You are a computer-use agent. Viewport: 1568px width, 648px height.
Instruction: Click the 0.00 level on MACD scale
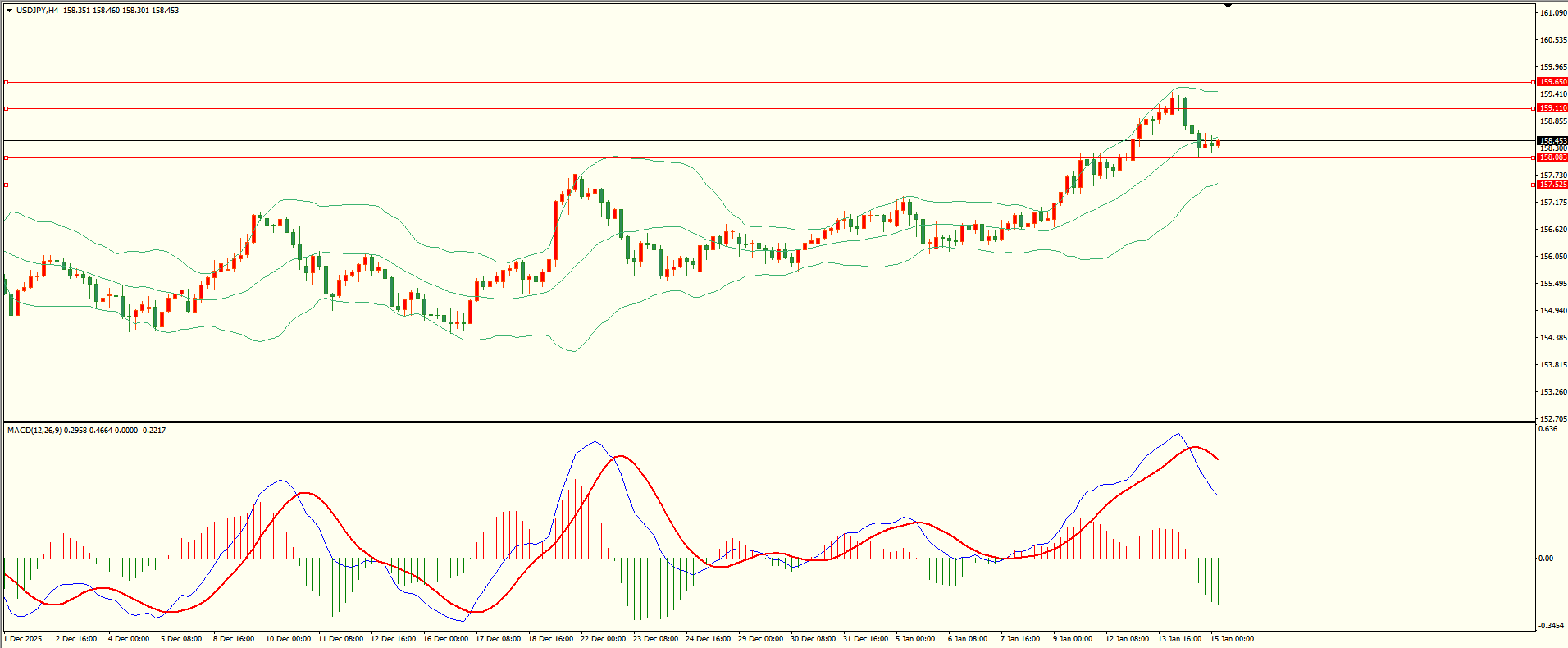click(x=1546, y=559)
